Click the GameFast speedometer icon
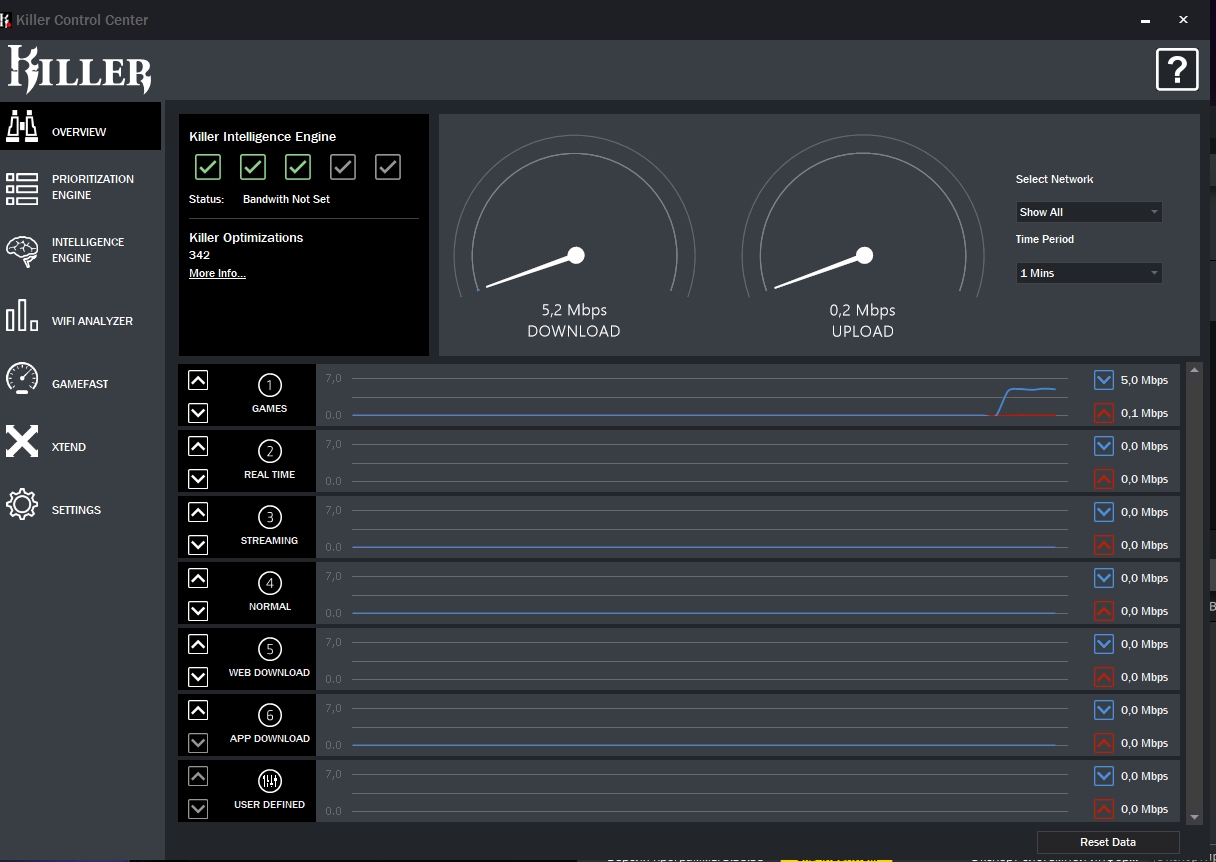This screenshot has width=1216, height=862. click(22, 379)
